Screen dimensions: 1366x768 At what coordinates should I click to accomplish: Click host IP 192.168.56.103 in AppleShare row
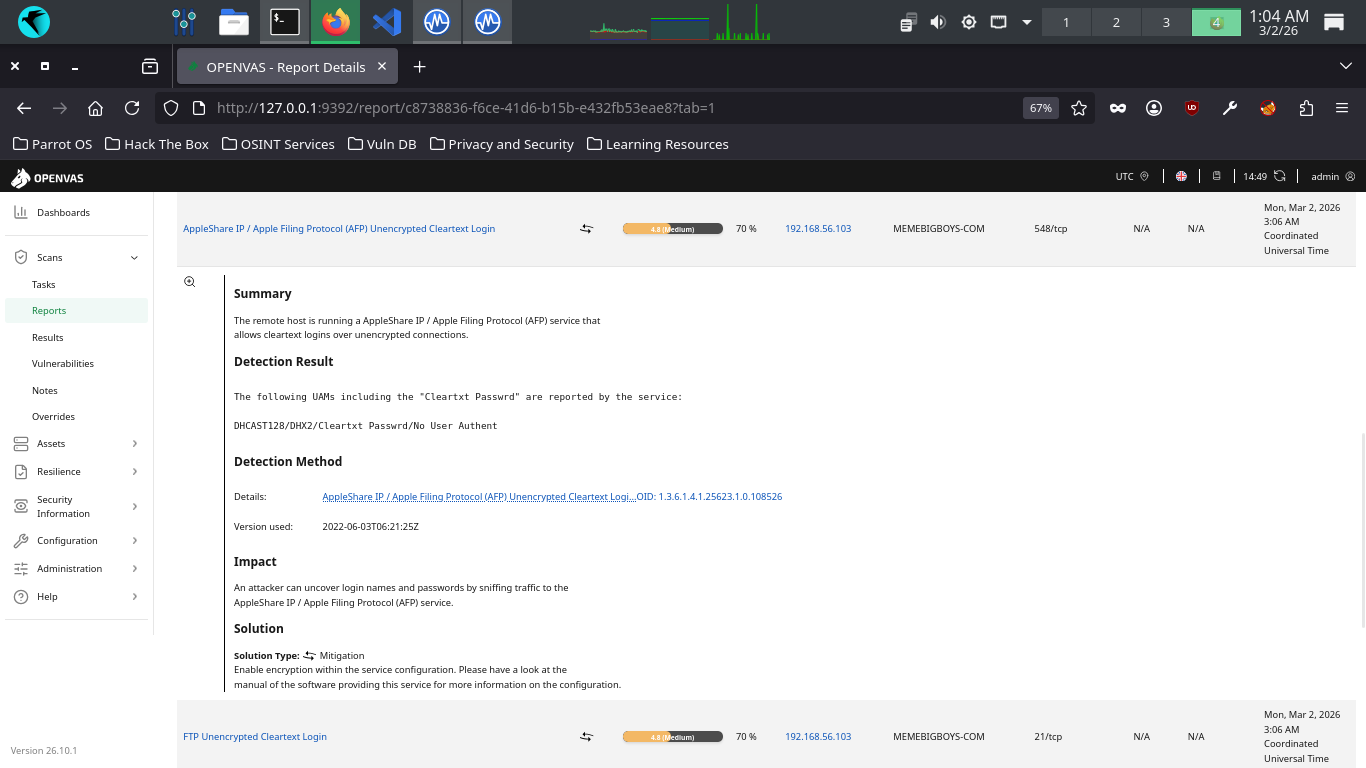[818, 229]
